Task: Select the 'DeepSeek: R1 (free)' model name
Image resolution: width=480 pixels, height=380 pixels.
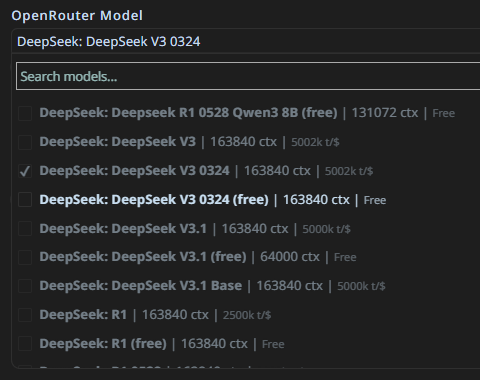Action: click(x=103, y=344)
